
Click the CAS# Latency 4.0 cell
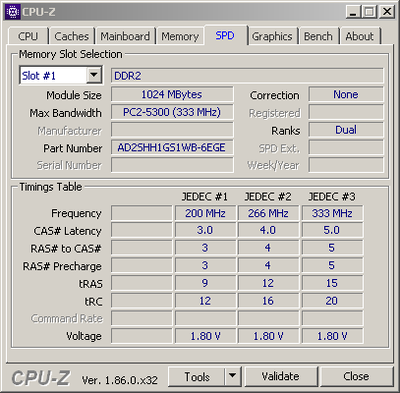click(268, 230)
